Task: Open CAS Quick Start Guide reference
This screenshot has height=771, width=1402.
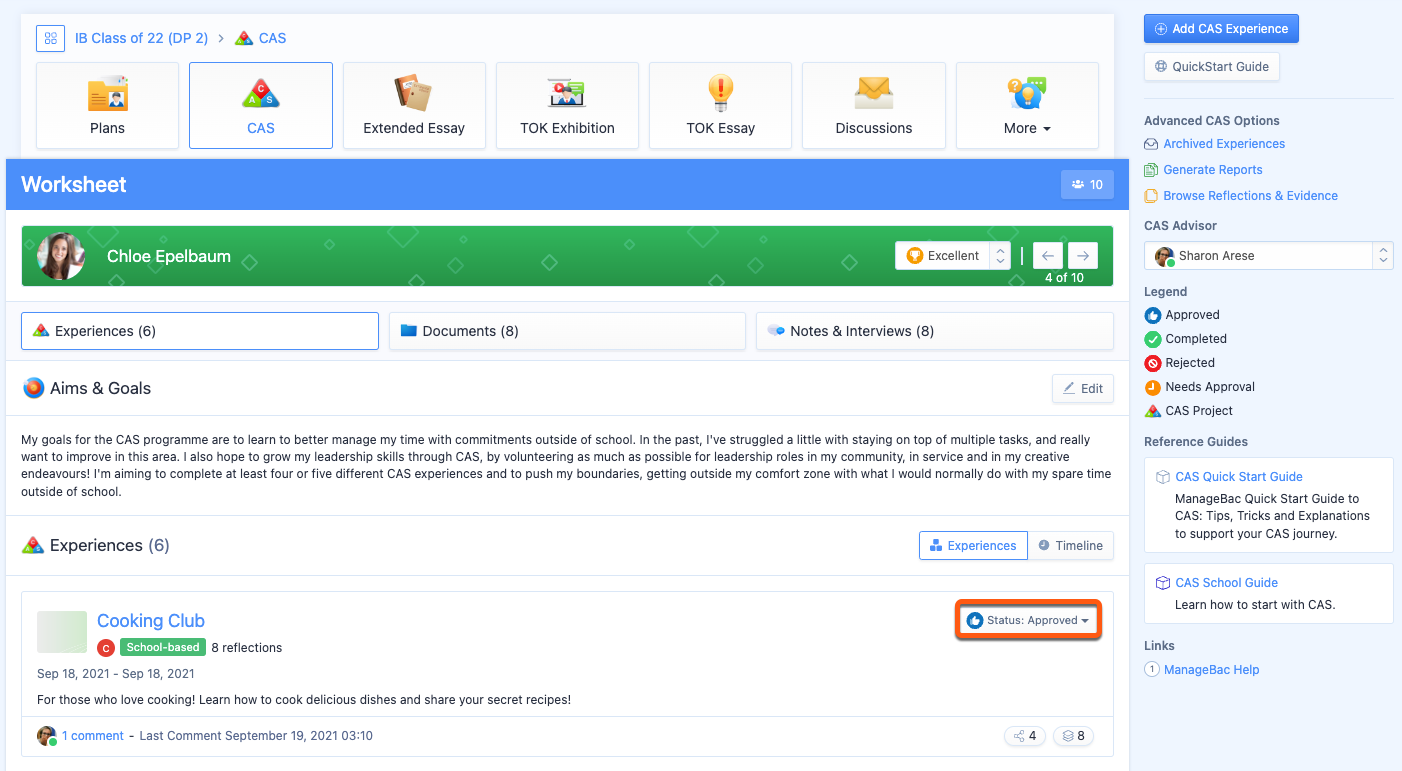Action: 1239,477
